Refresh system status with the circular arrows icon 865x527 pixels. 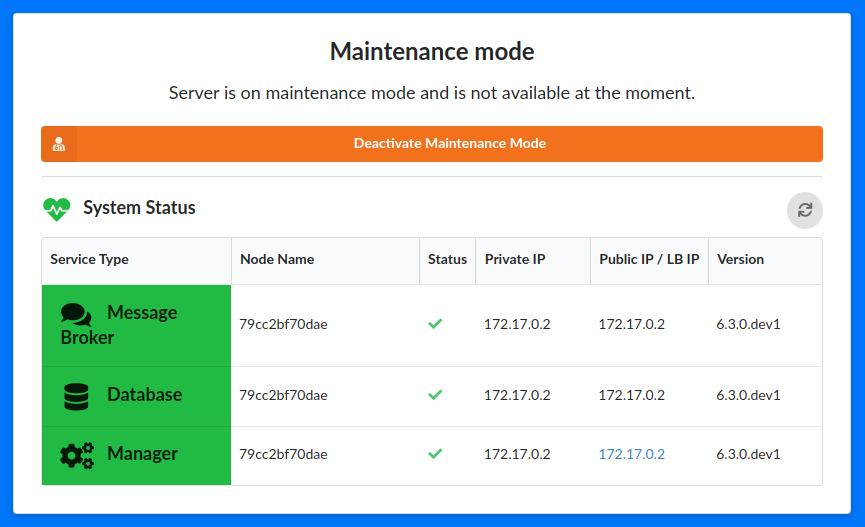pyautogui.click(x=805, y=210)
